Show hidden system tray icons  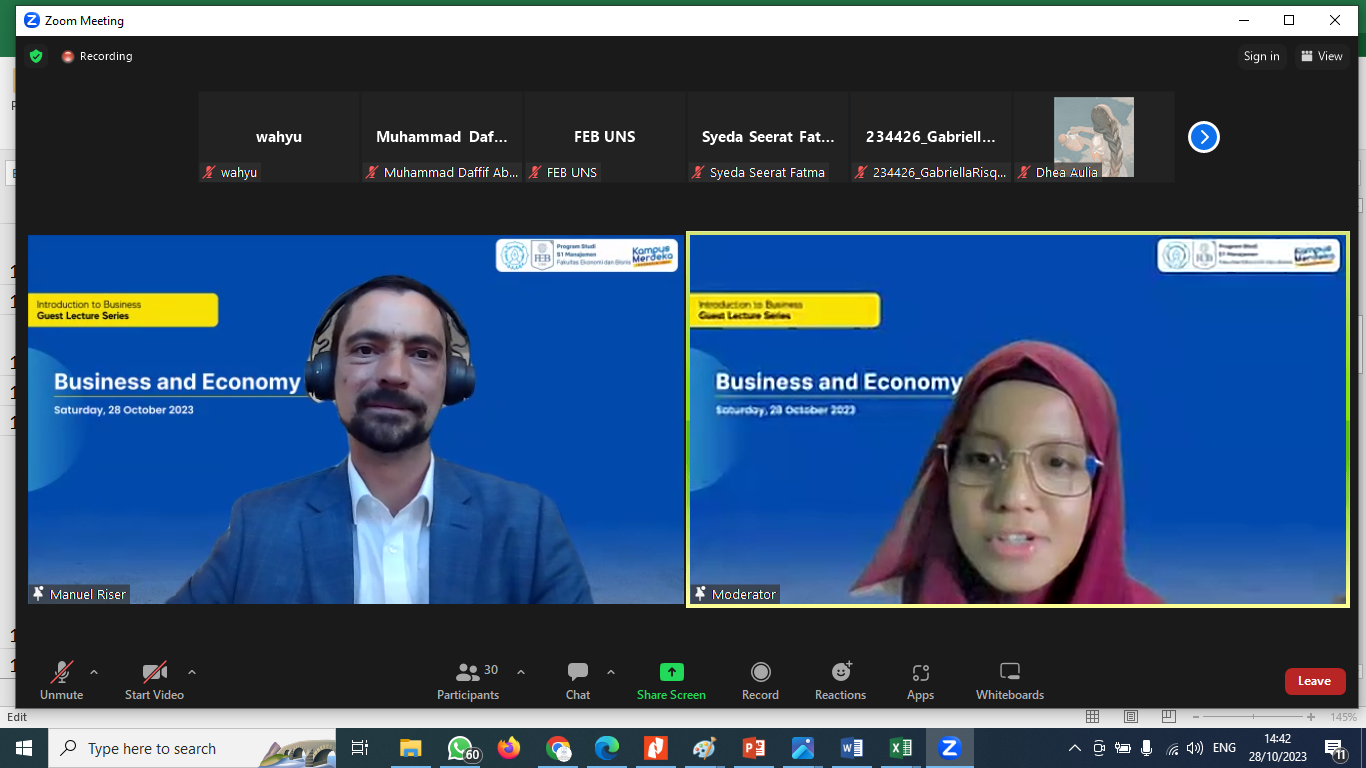[x=1075, y=748]
